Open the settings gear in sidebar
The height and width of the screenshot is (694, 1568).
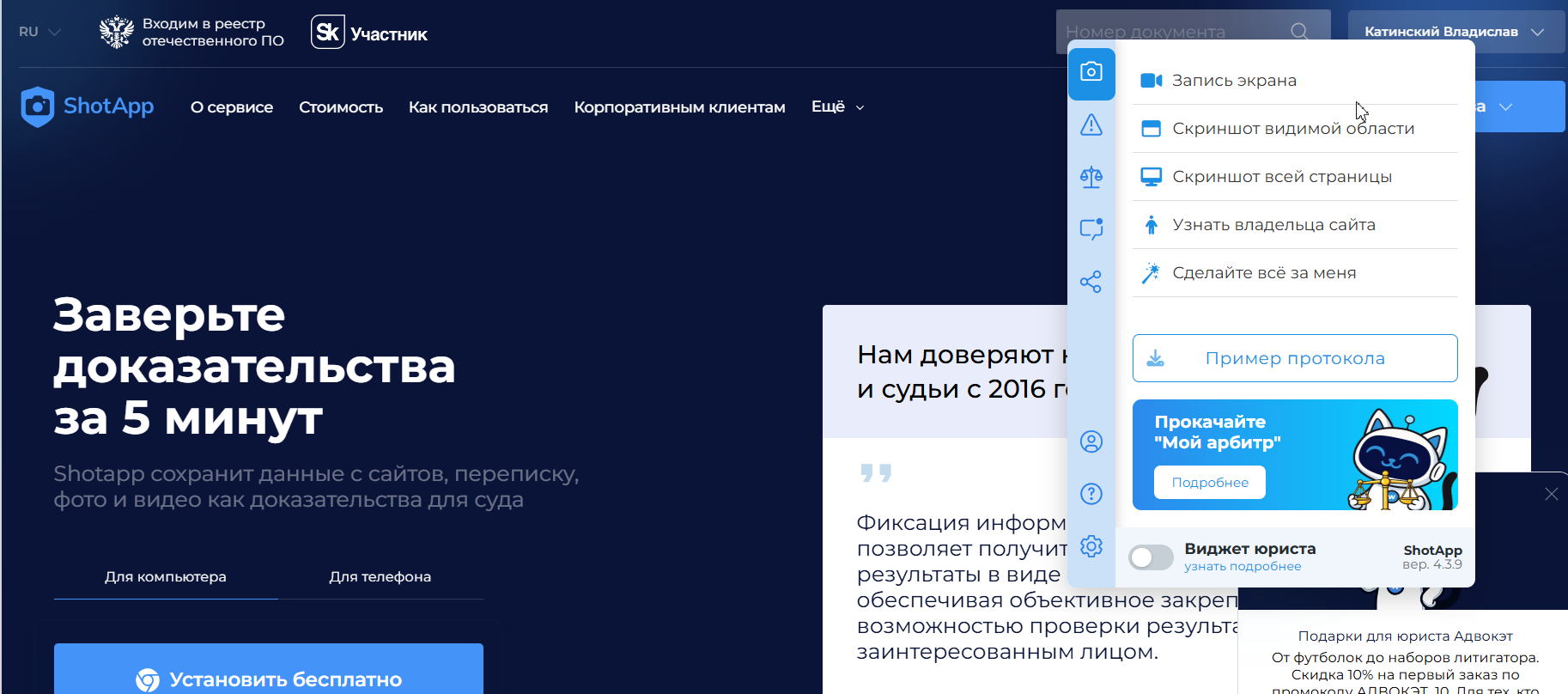[x=1091, y=546]
